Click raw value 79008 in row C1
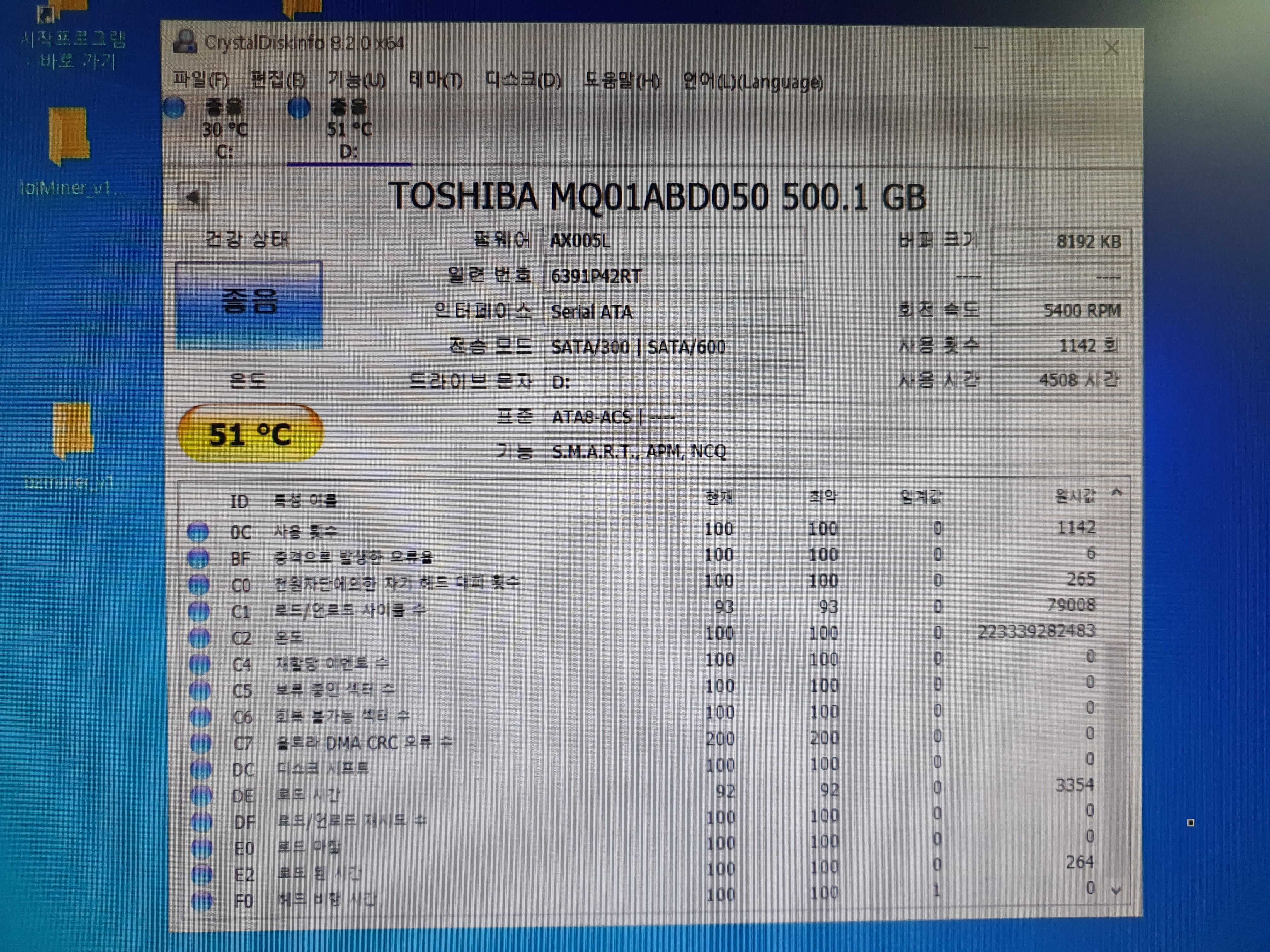This screenshot has height=952, width=1270. [x=1071, y=605]
